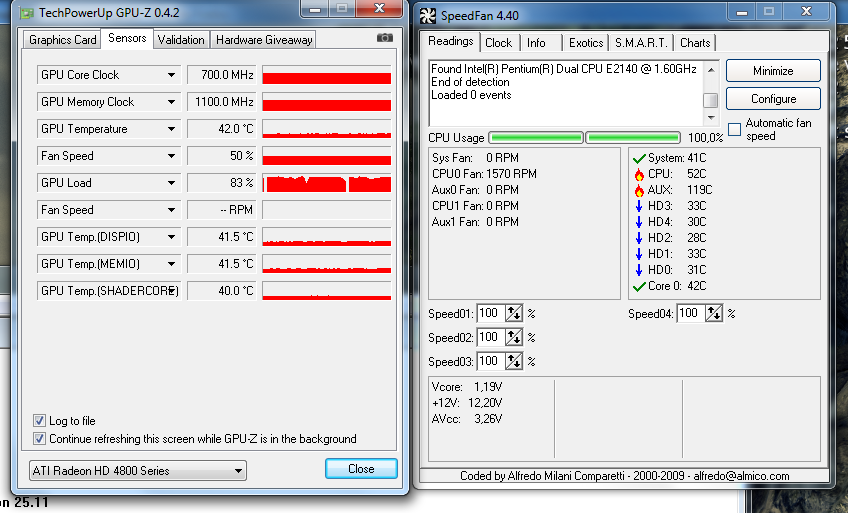Click the green check icon beside Core 0

pyautogui.click(x=639, y=287)
